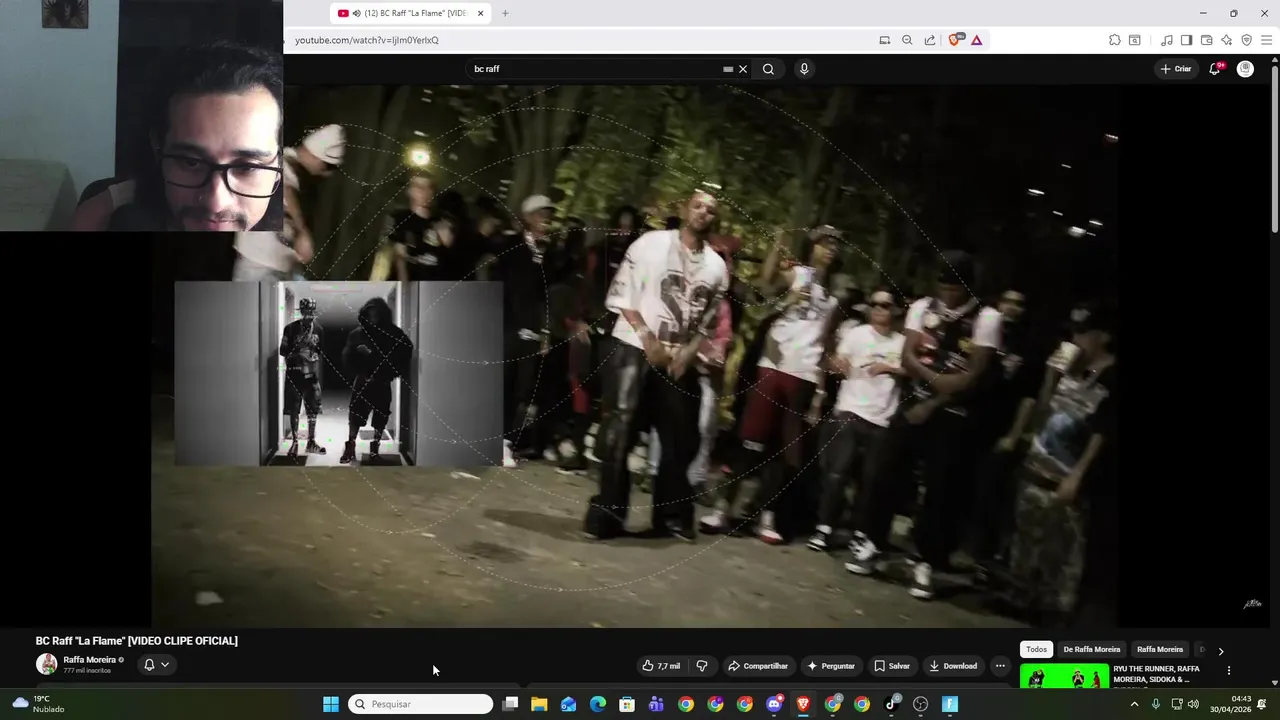The height and width of the screenshot is (720, 1280).
Task: Open Raffa Moreira channel name link
Action: (89, 660)
